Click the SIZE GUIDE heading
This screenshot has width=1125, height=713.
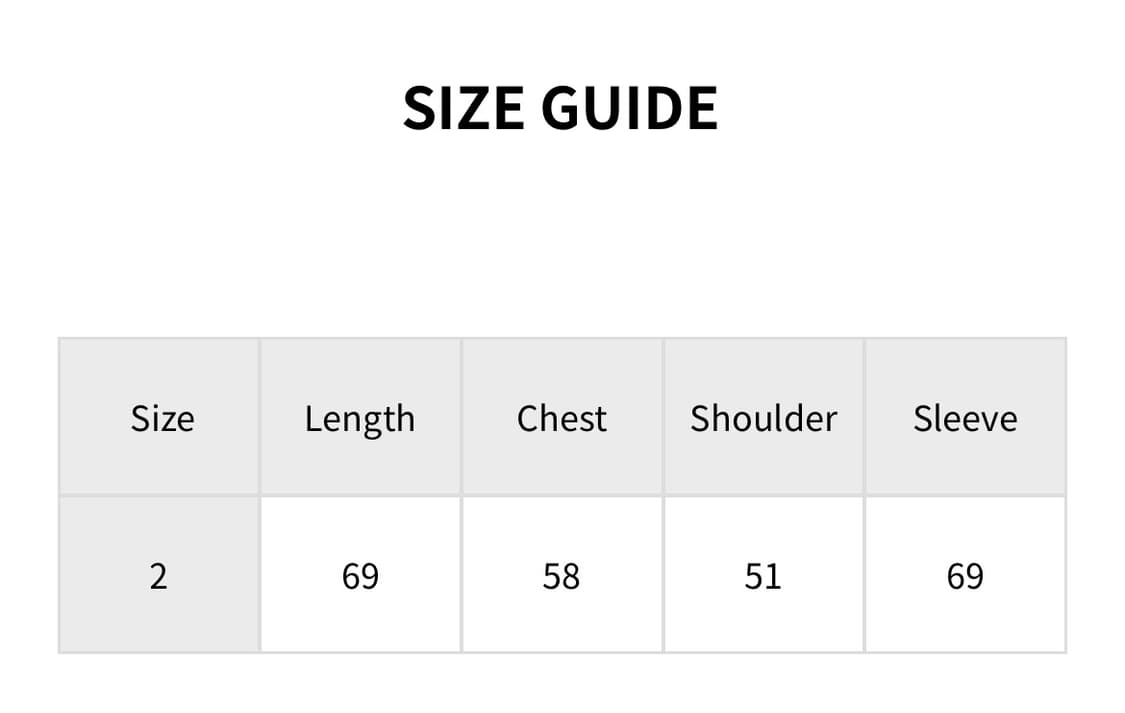pyautogui.click(x=560, y=108)
